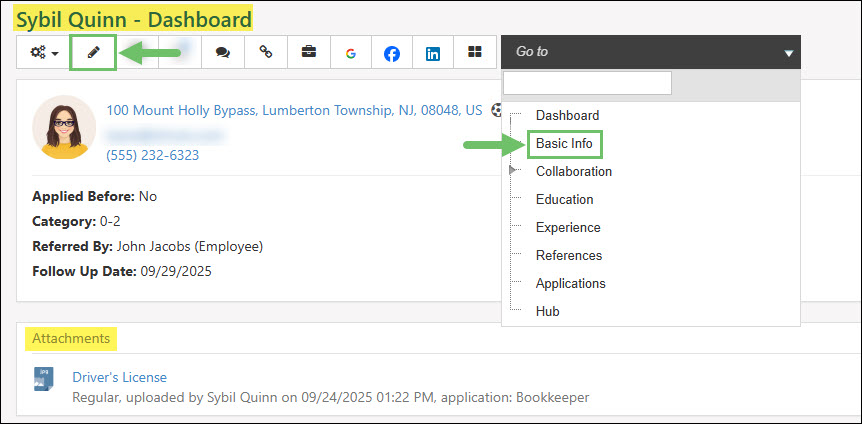
Task: Click the Applied Before: No text
Action: [95, 196]
